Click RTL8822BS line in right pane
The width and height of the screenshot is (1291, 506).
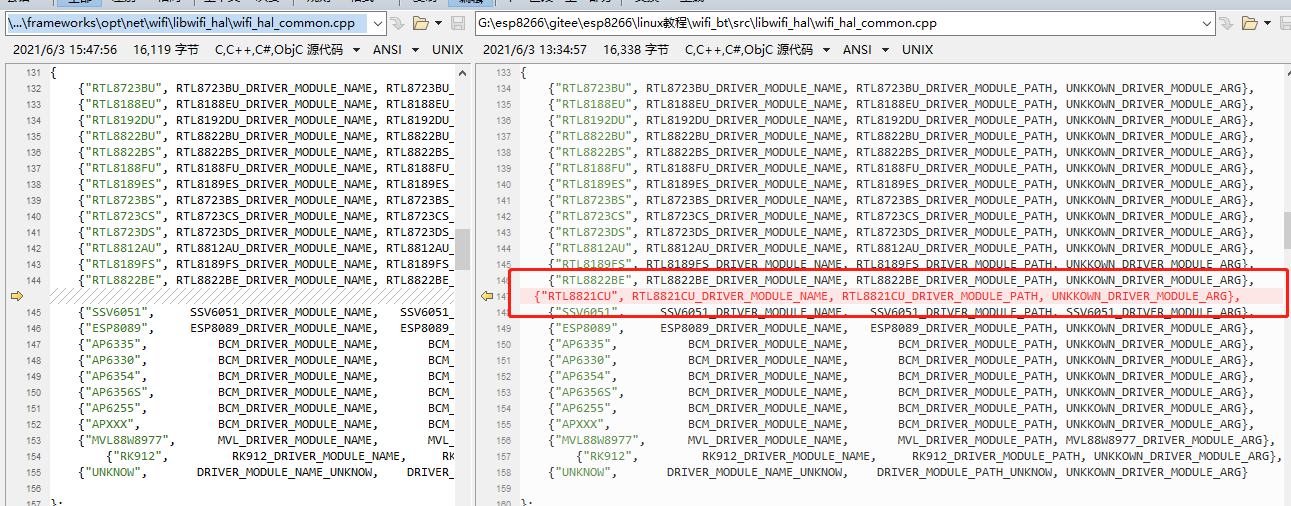[x=900, y=152]
